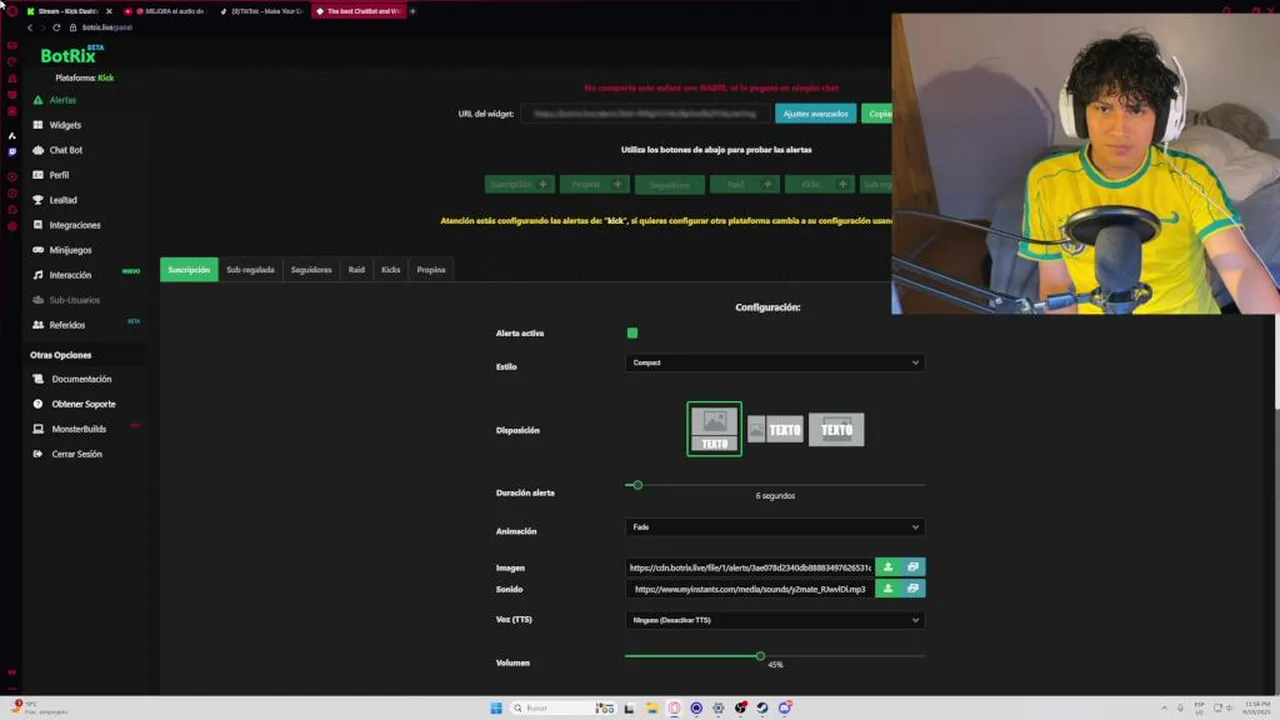Select text-over-image layout option
Screen dimensions: 1280x720
tap(836, 430)
